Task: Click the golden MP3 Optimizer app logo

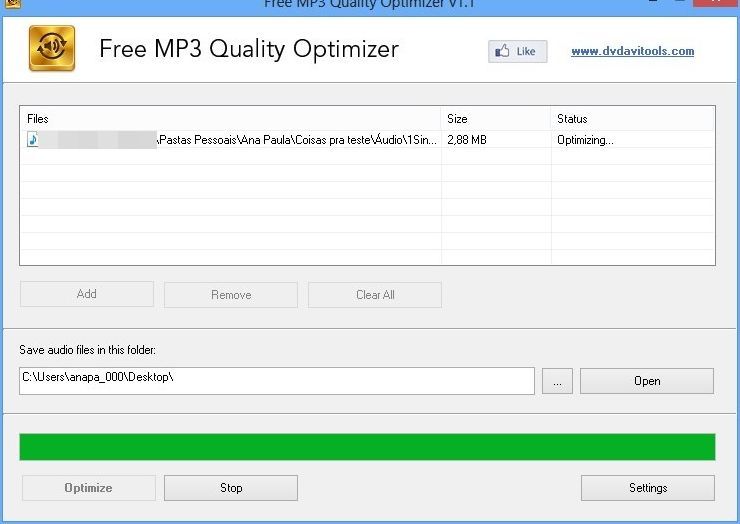Action: [52, 48]
